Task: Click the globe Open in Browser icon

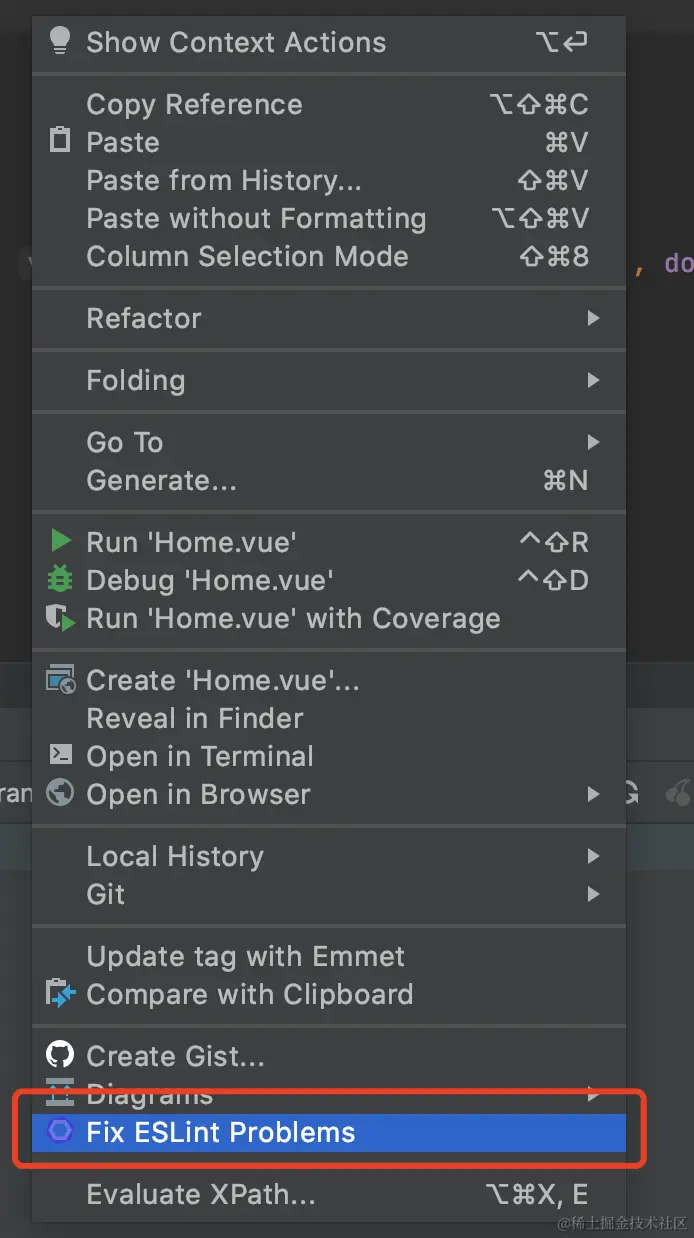Action: click(x=61, y=793)
